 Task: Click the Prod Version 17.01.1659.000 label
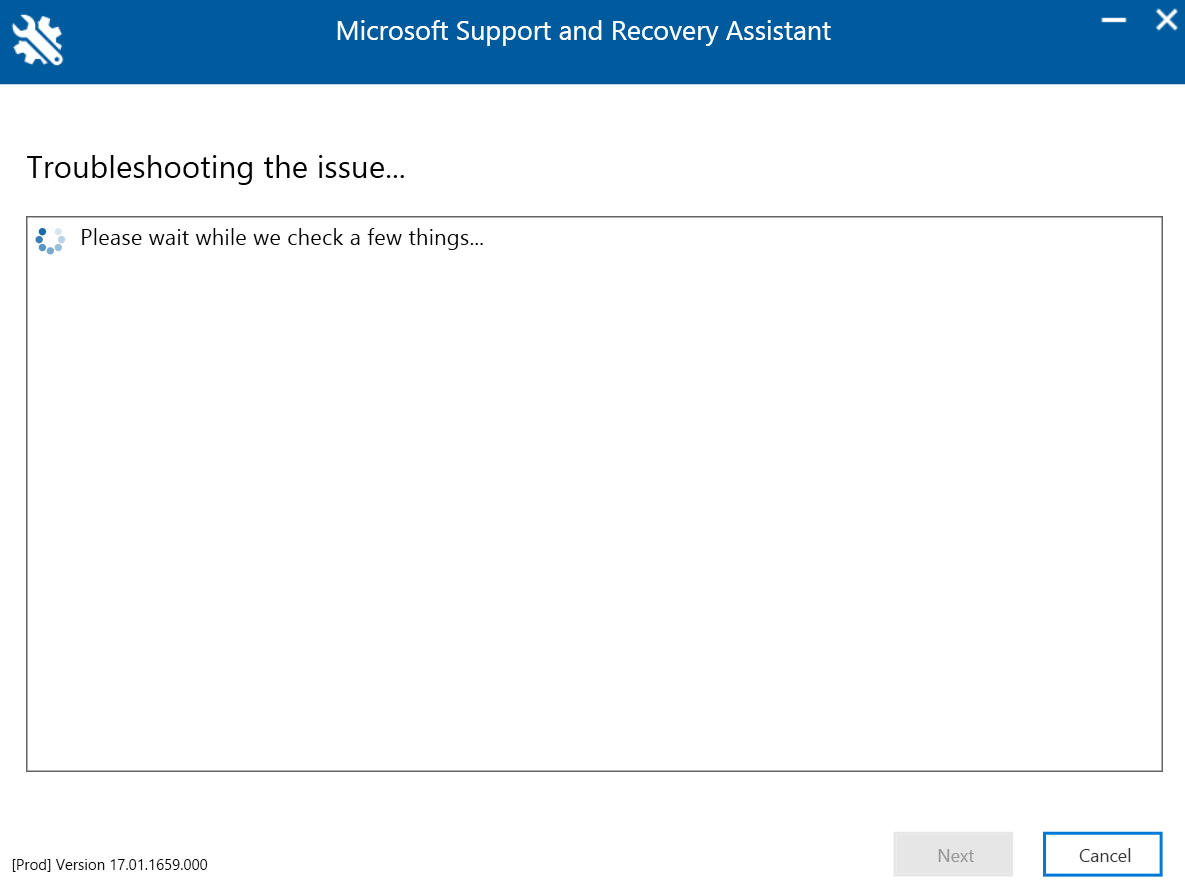click(110, 865)
